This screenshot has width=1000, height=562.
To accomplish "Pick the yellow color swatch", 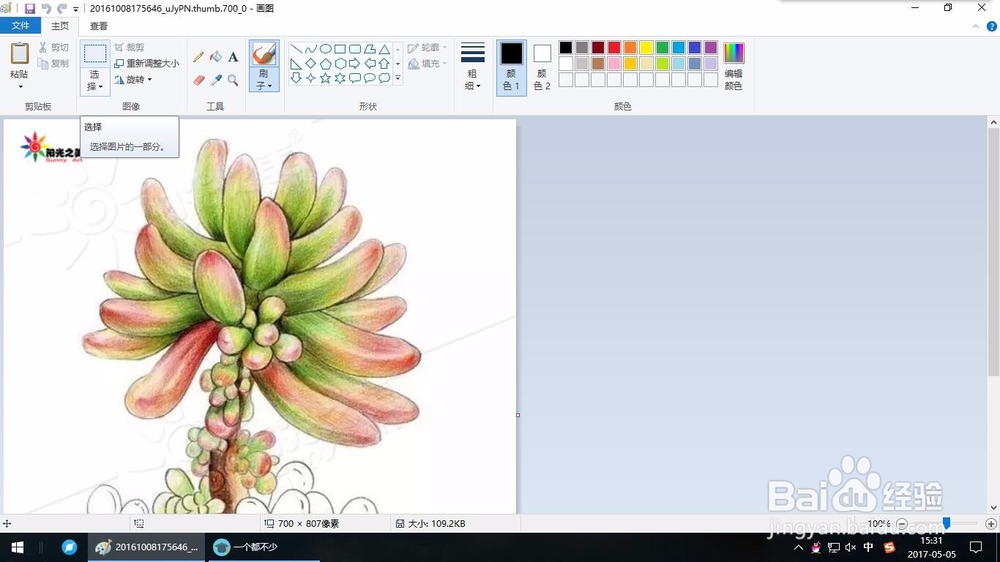I will coord(646,47).
